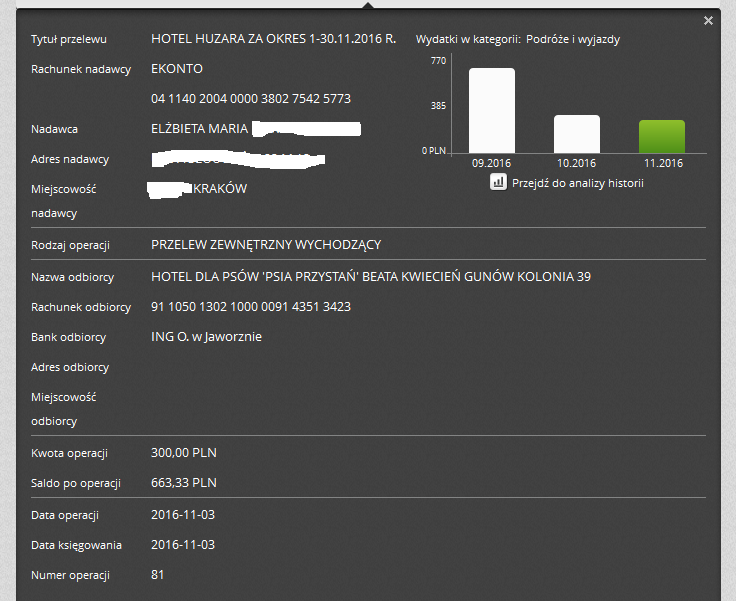Click the operation number 81
Screen dimensions: 736x601
(x=158, y=575)
